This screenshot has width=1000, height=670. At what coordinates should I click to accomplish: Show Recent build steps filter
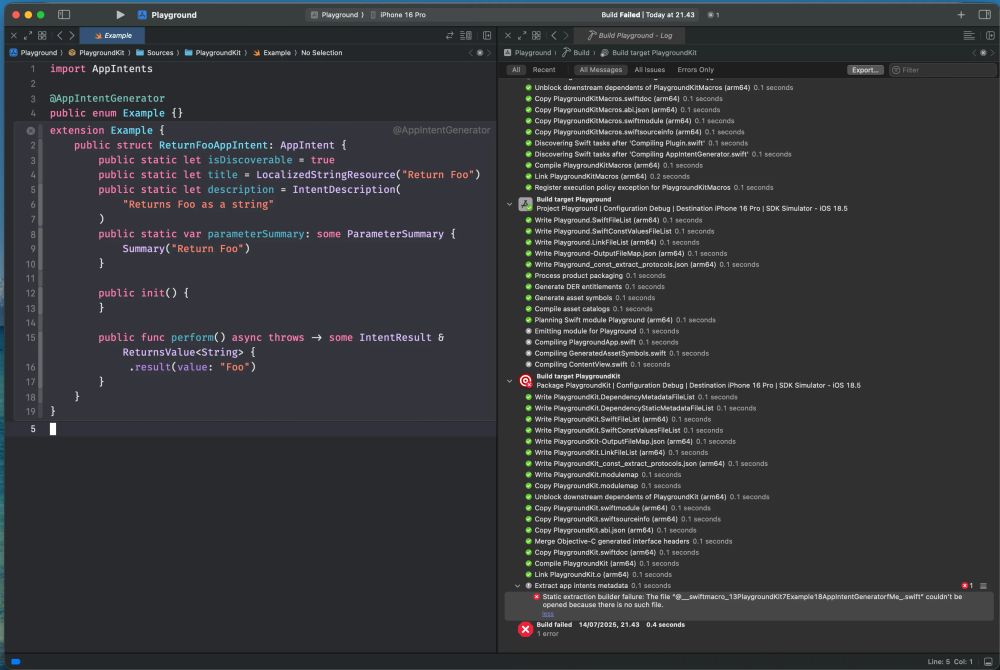point(544,70)
